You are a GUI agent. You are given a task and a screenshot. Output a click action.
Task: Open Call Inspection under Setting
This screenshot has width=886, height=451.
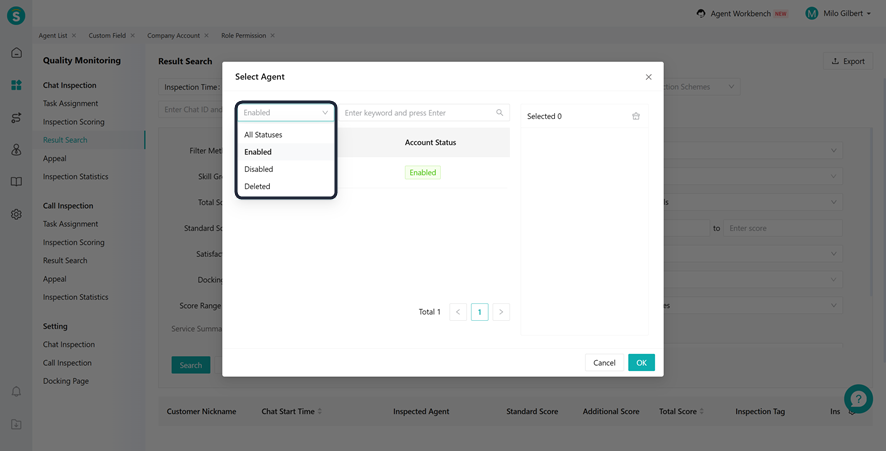pyautogui.click(x=67, y=363)
